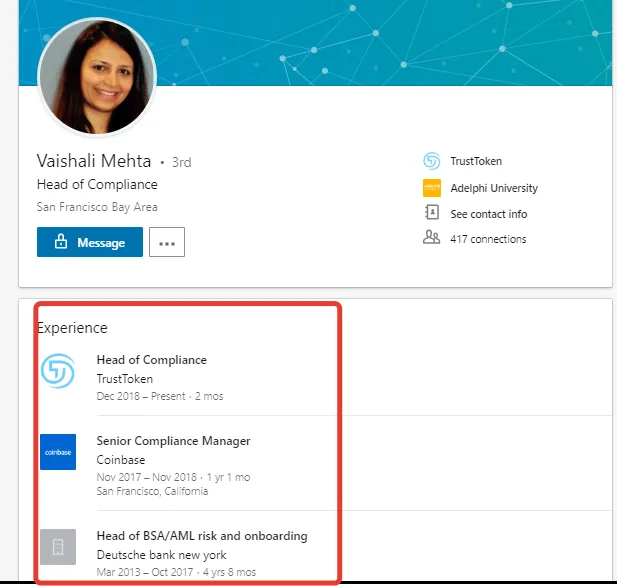Click the connections people icon
617x586 pixels.
pyautogui.click(x=432, y=238)
